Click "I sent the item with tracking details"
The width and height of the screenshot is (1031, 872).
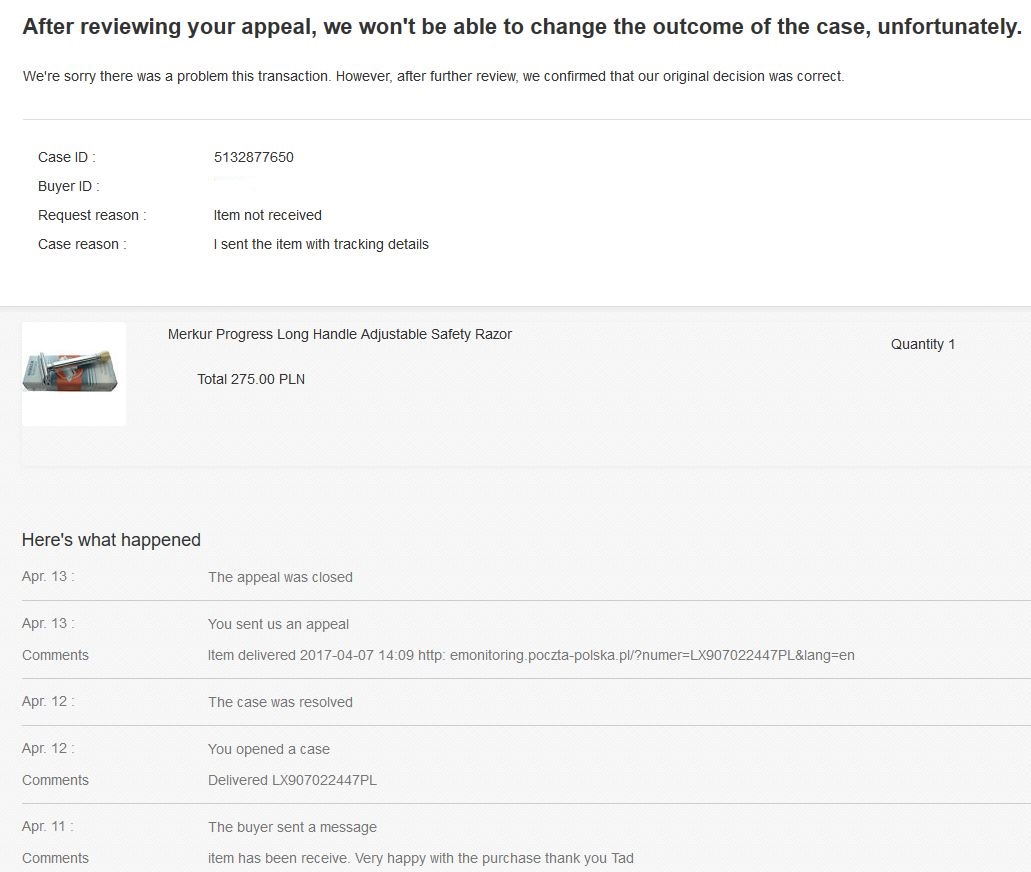321,244
